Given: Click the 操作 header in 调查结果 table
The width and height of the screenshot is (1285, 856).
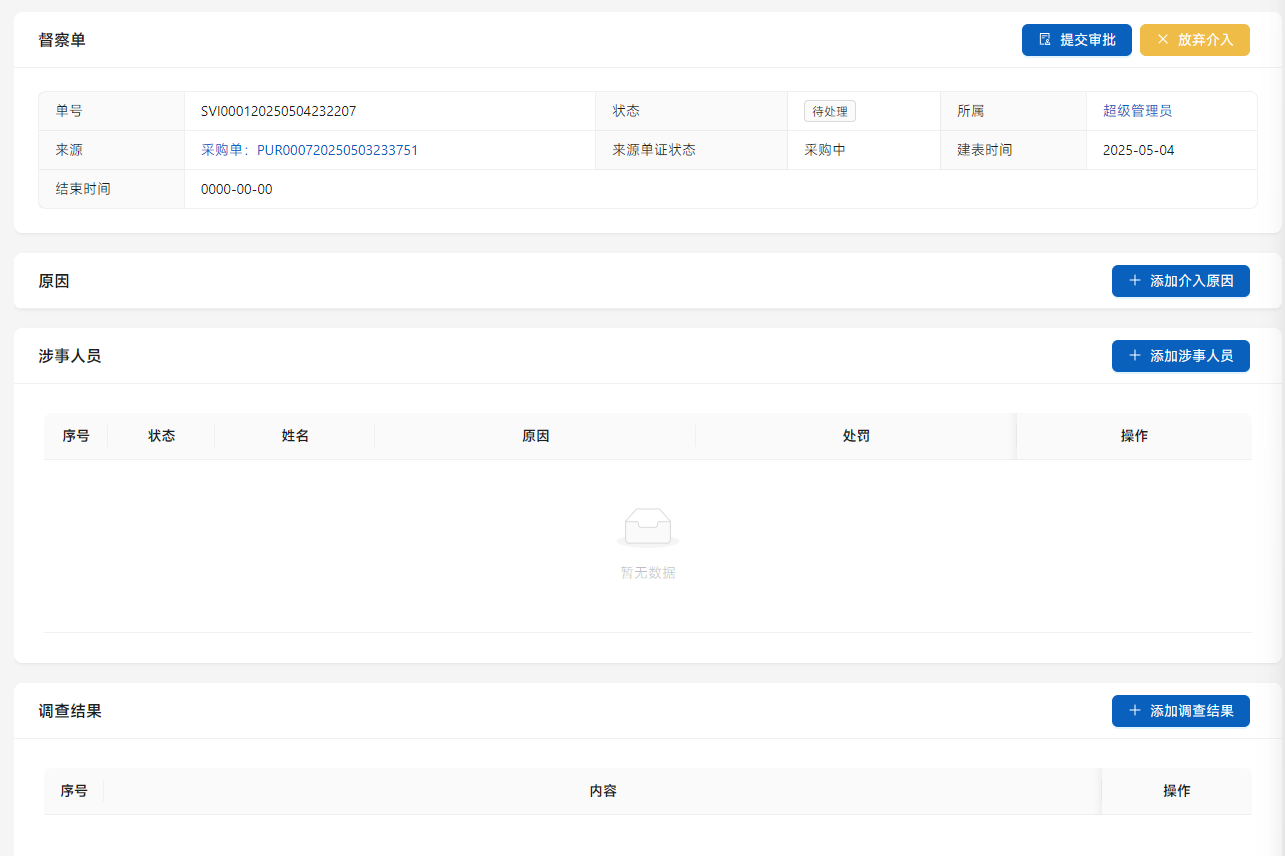Looking at the screenshot, I should [x=1176, y=791].
